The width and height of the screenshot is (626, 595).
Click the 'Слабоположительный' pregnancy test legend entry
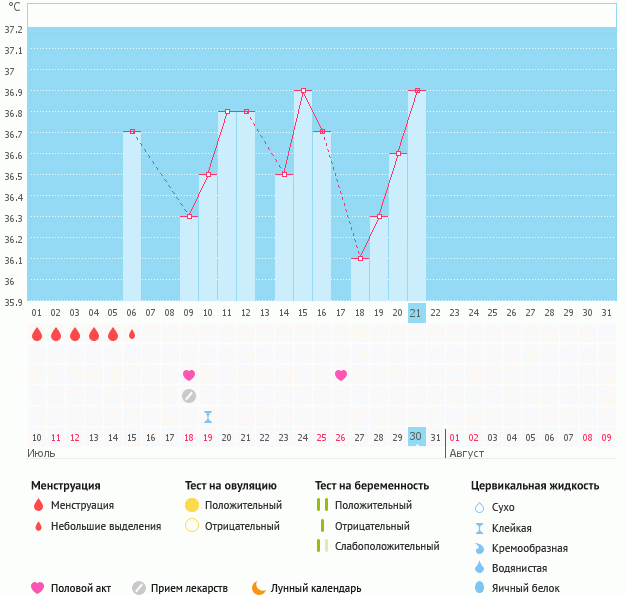(x=387, y=546)
